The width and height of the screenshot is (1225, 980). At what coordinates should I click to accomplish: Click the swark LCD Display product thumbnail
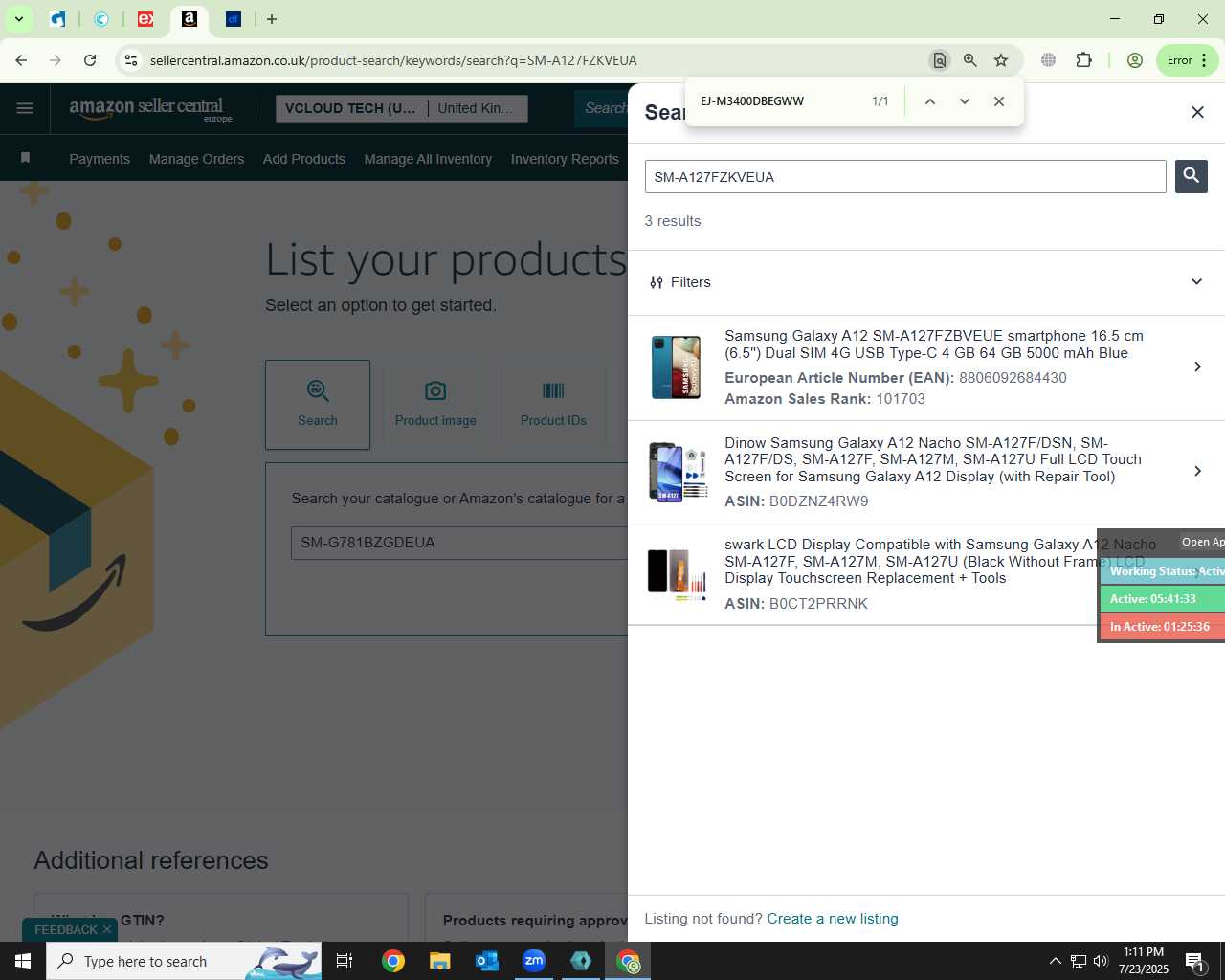point(677,573)
